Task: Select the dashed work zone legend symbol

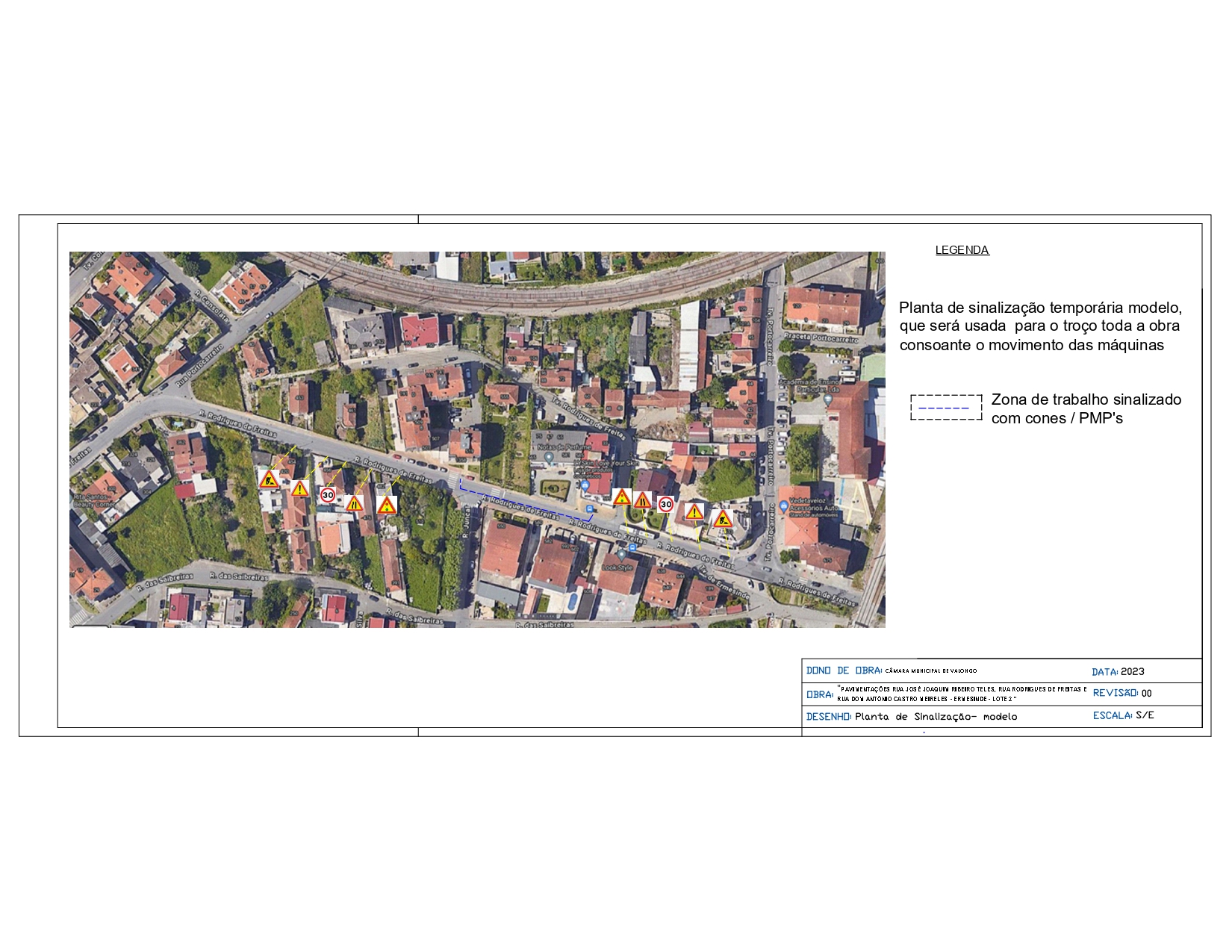Action: tap(946, 408)
